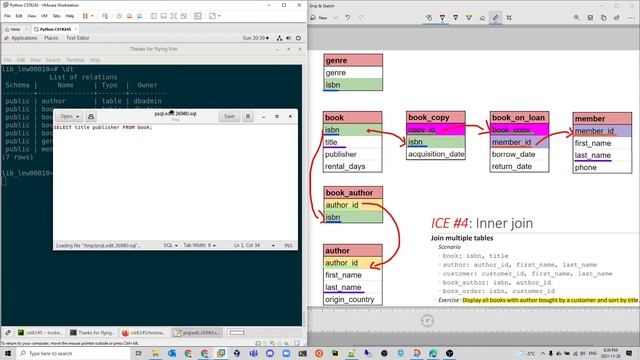Enter VMware full screen mode
The height and width of the screenshot is (360, 640).
[x=173, y=16]
